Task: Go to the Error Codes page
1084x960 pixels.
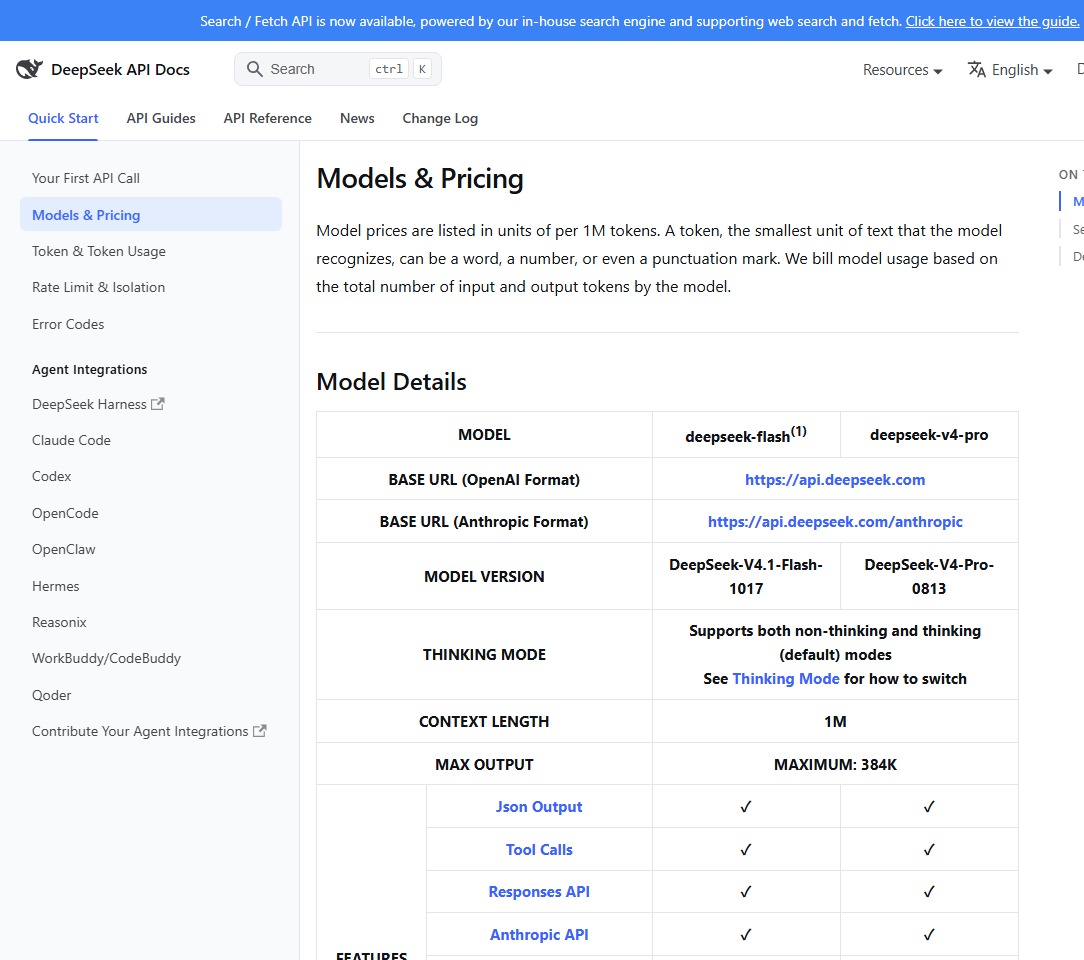Action: 68,324
